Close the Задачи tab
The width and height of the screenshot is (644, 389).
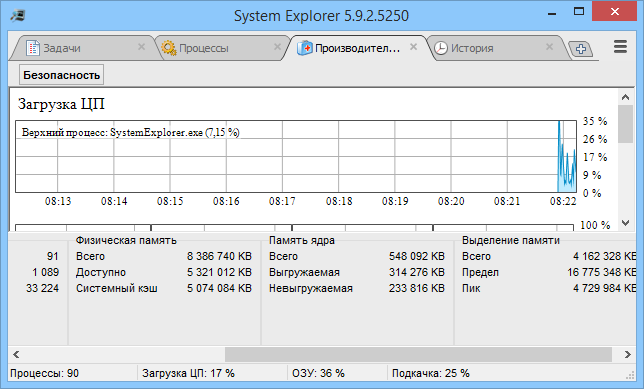141,47
